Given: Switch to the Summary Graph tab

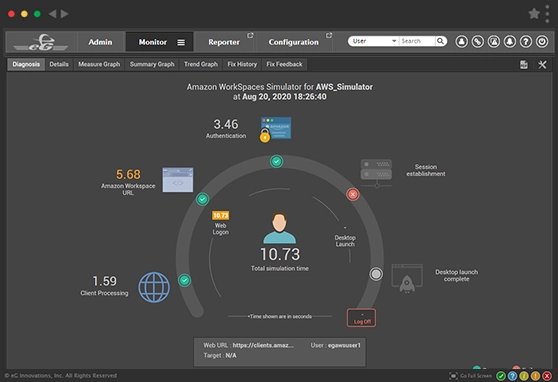Looking at the screenshot, I should coord(152,64).
